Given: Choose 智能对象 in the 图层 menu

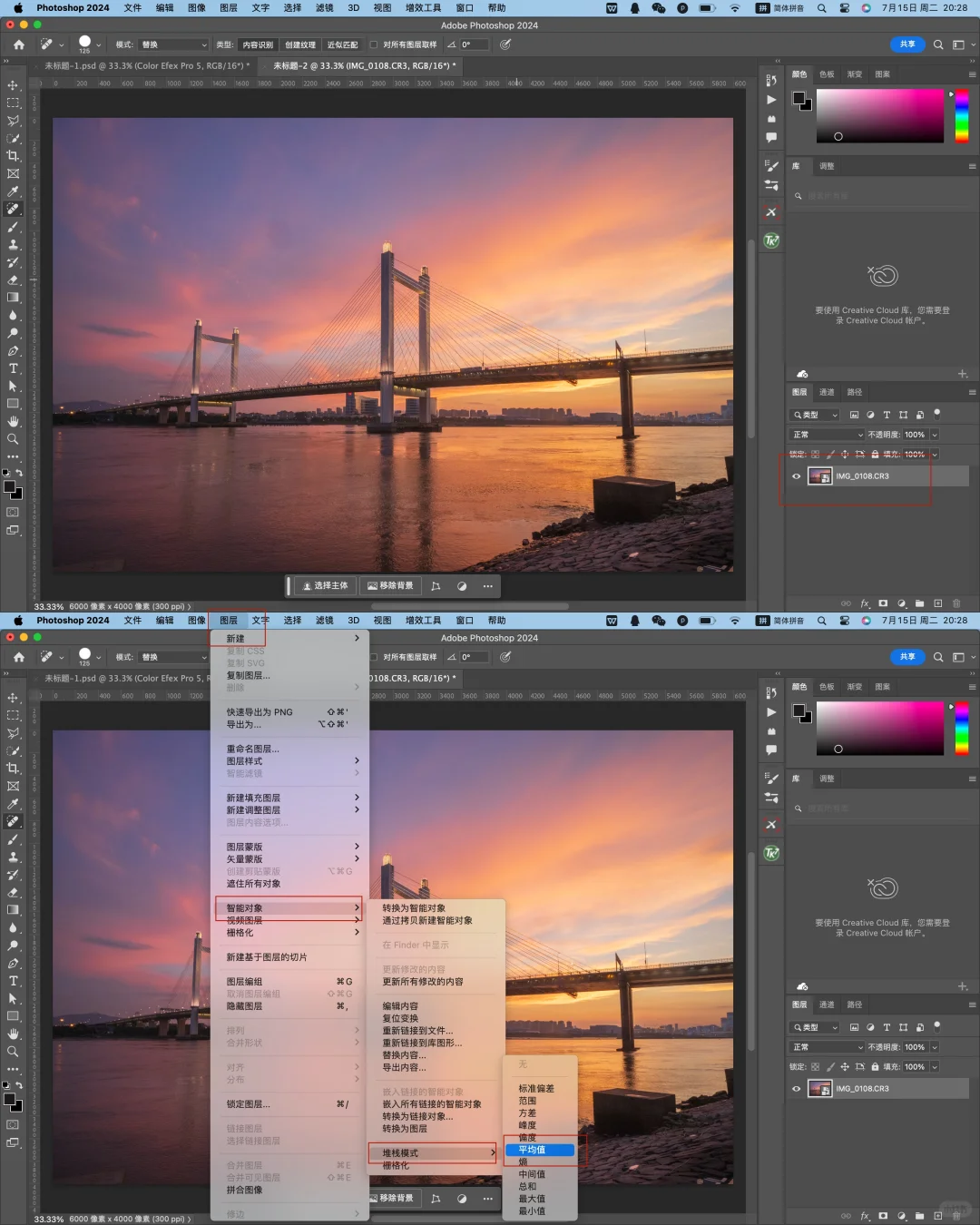Looking at the screenshot, I should pos(289,908).
